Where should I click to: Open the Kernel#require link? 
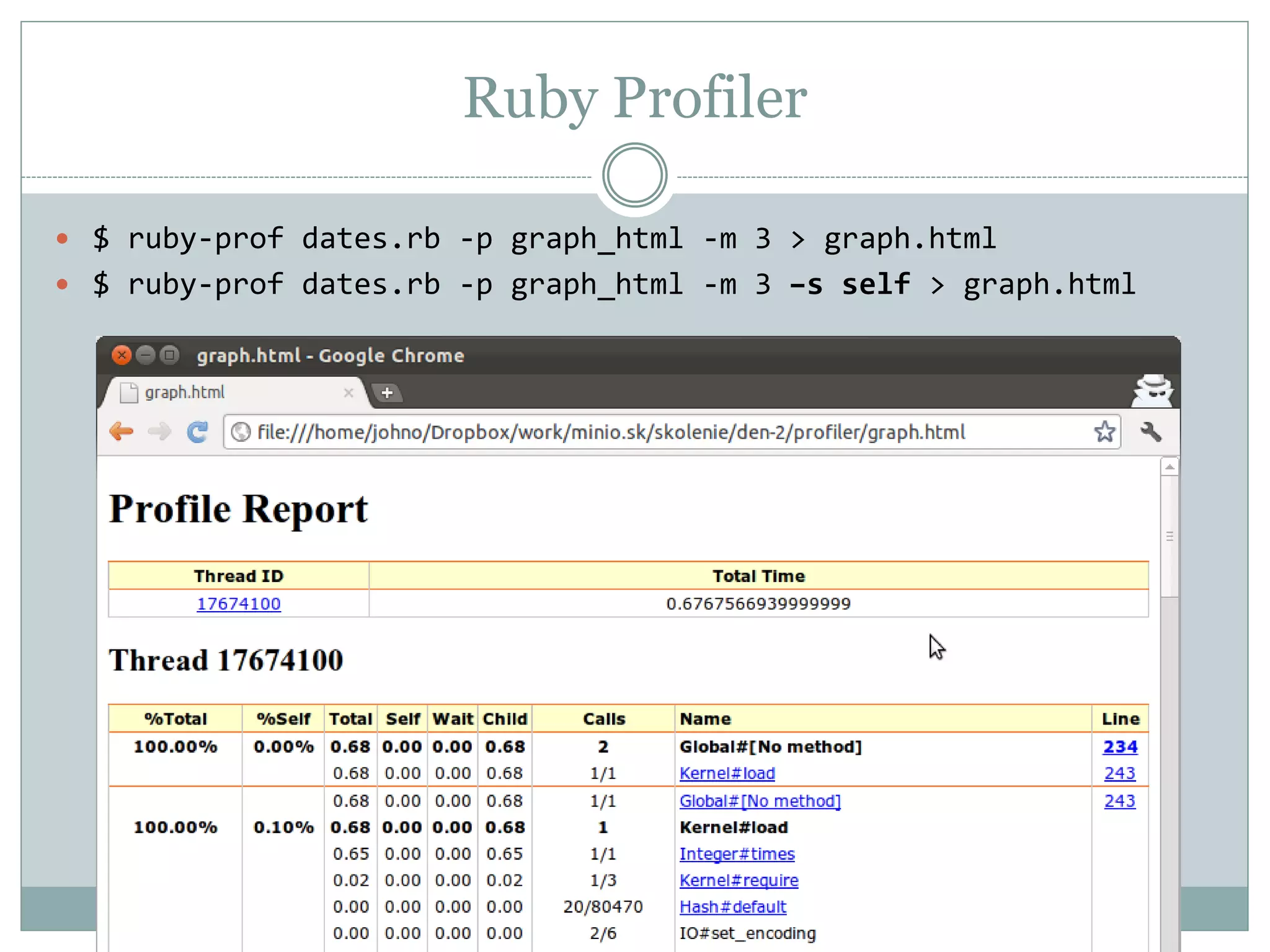(739, 881)
